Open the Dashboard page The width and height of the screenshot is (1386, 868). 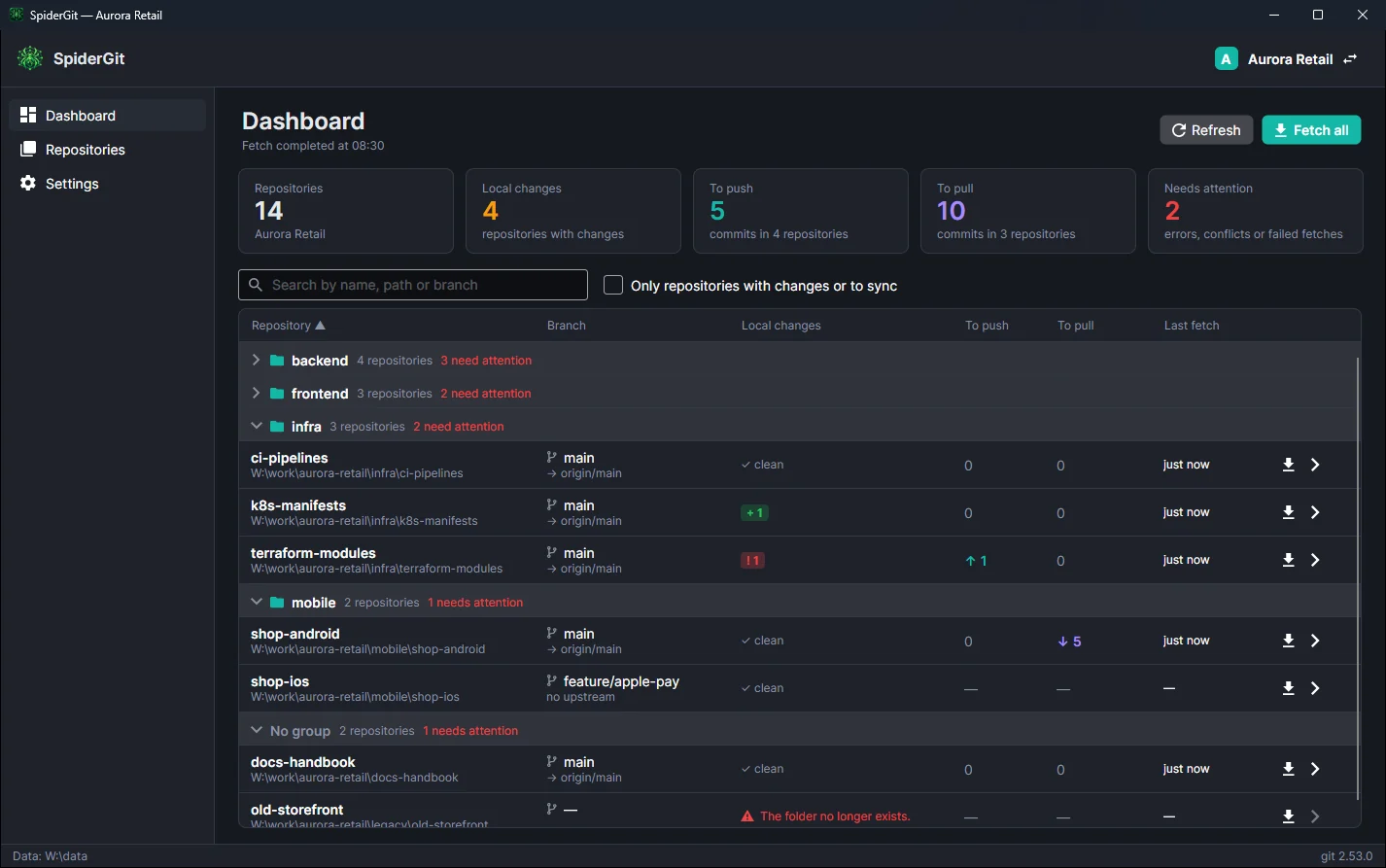(108, 116)
